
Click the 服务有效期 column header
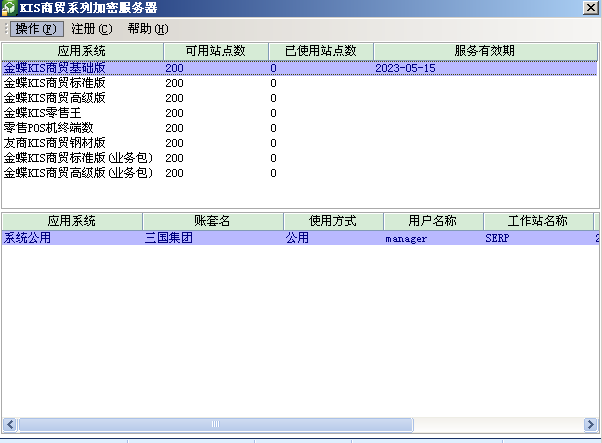coord(485,51)
